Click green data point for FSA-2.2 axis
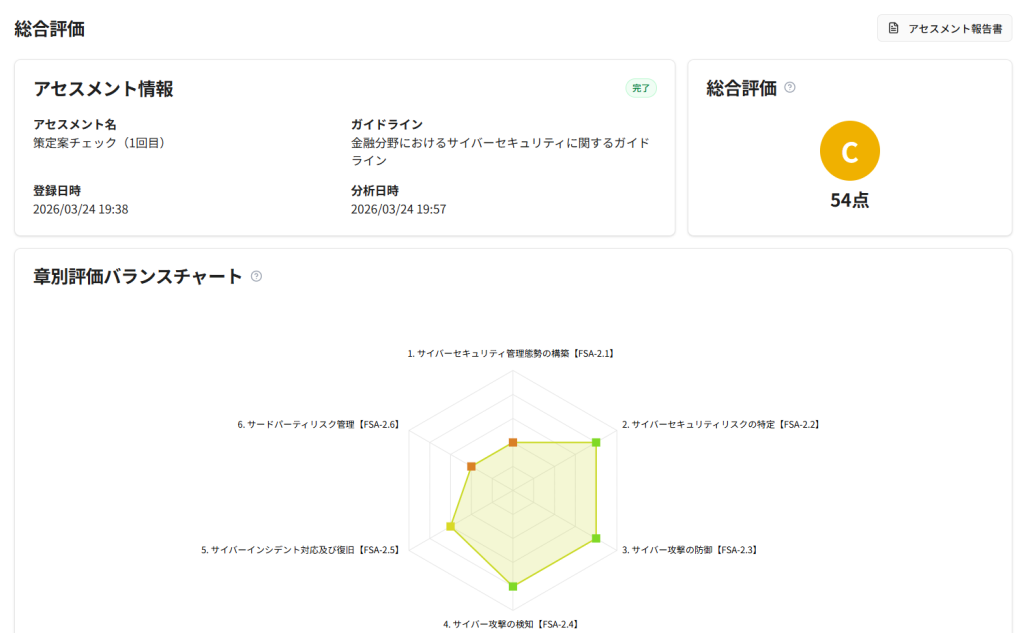This screenshot has width=1024, height=633. click(596, 442)
